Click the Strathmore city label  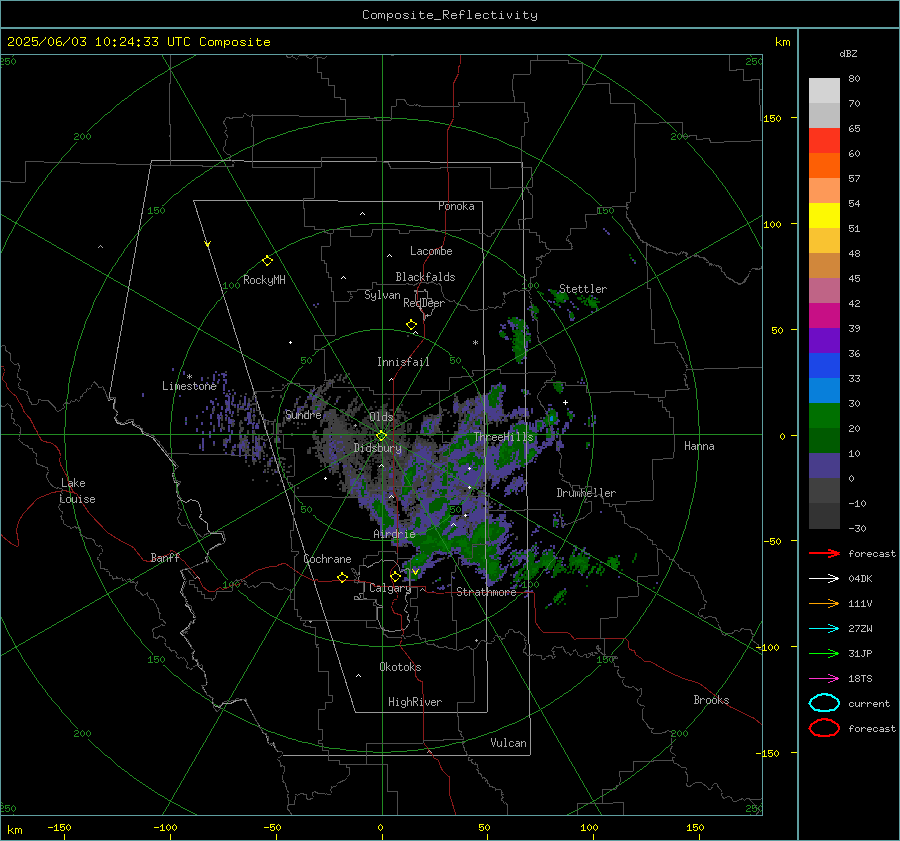[x=486, y=592]
